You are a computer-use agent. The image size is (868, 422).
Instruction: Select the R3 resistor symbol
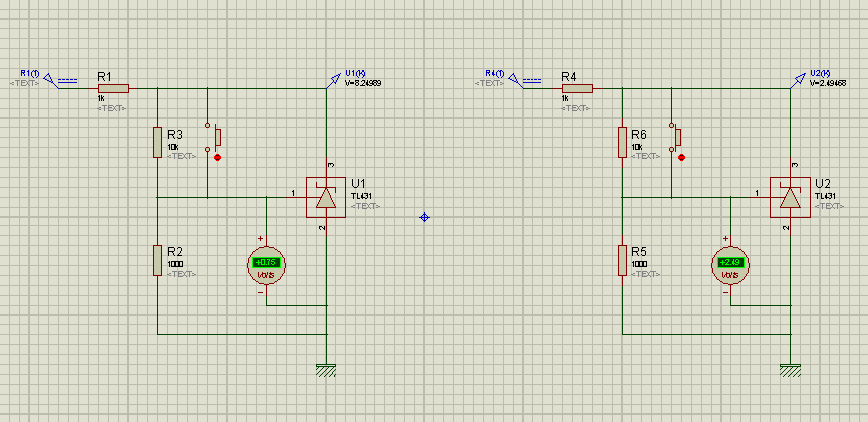click(x=158, y=142)
